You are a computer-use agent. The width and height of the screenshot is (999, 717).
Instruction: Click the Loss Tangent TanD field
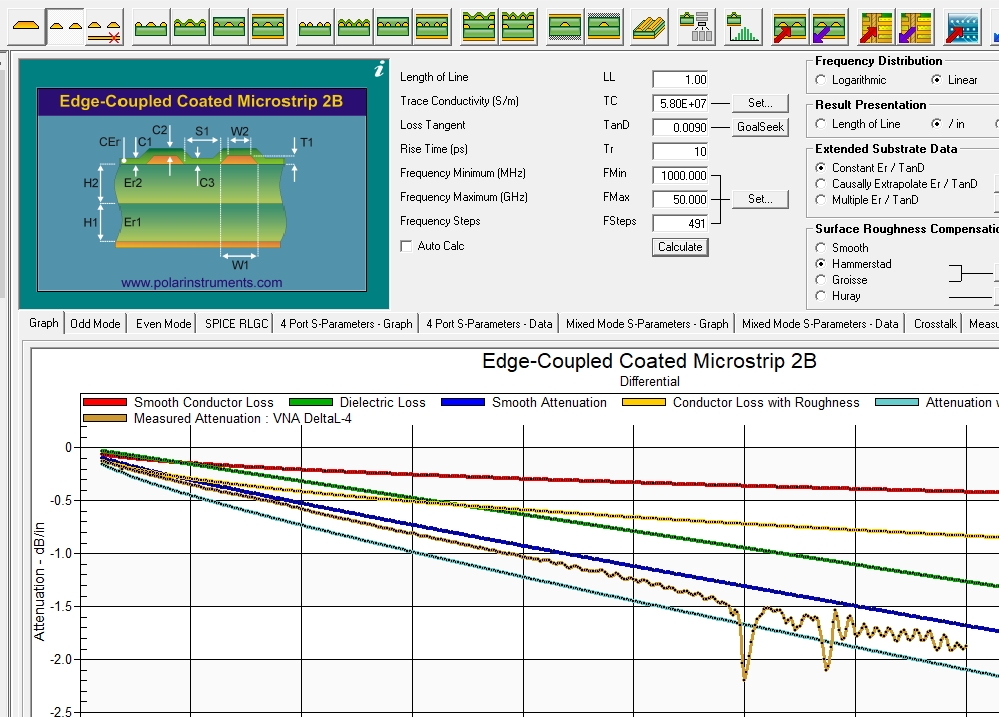[680, 127]
